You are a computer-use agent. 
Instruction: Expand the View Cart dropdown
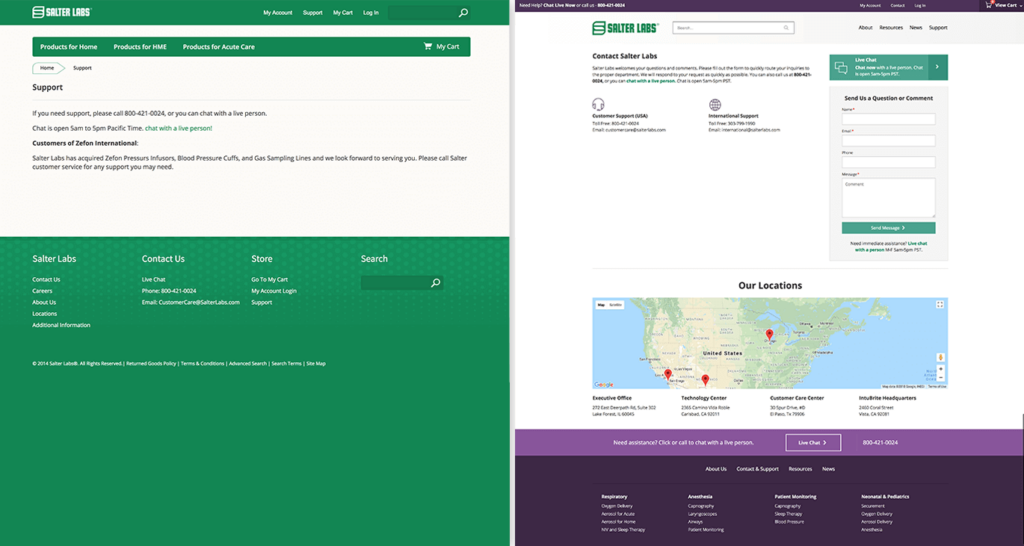(x=1008, y=5)
